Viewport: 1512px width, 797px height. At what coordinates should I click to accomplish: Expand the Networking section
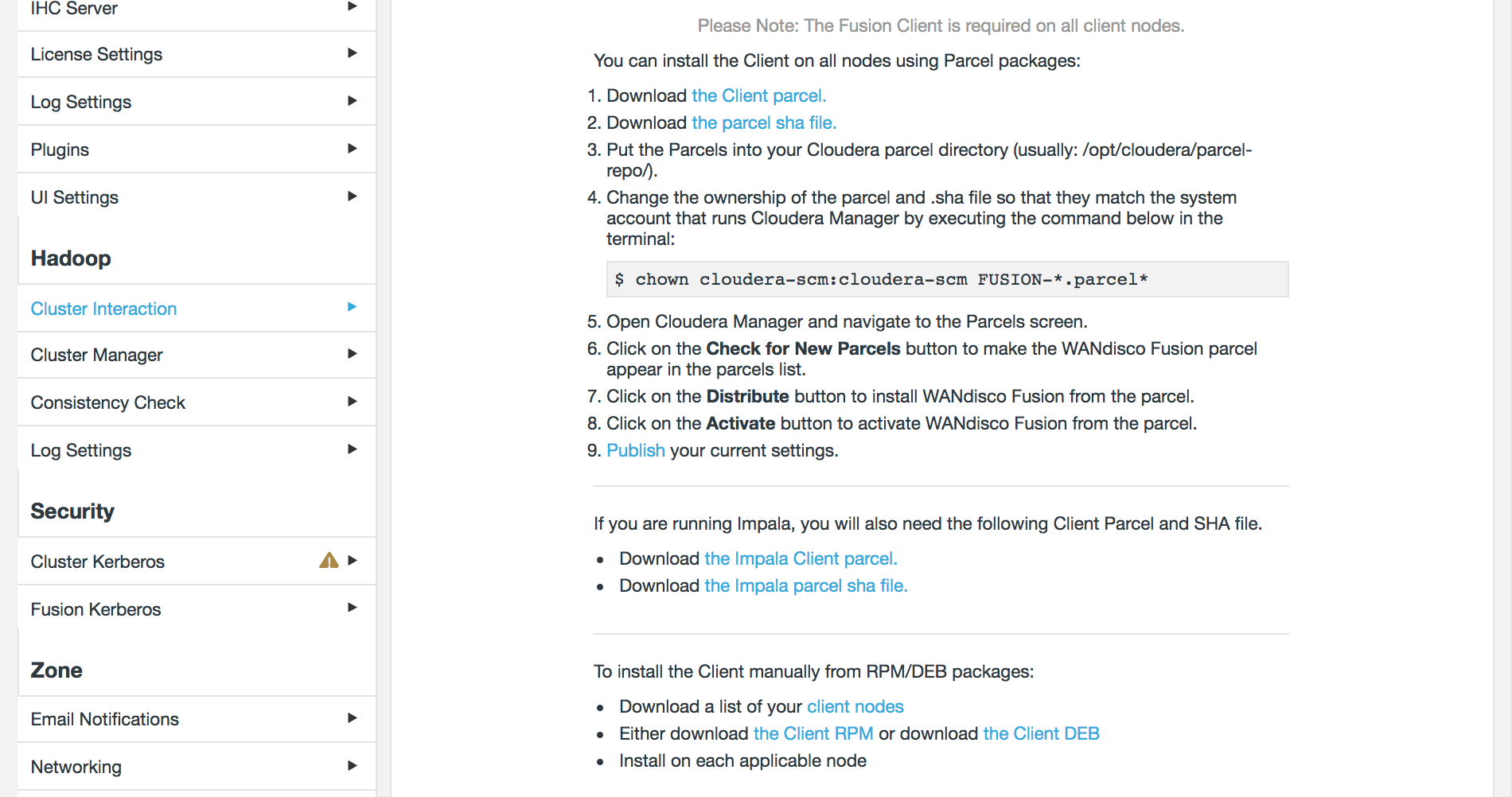pos(352,766)
